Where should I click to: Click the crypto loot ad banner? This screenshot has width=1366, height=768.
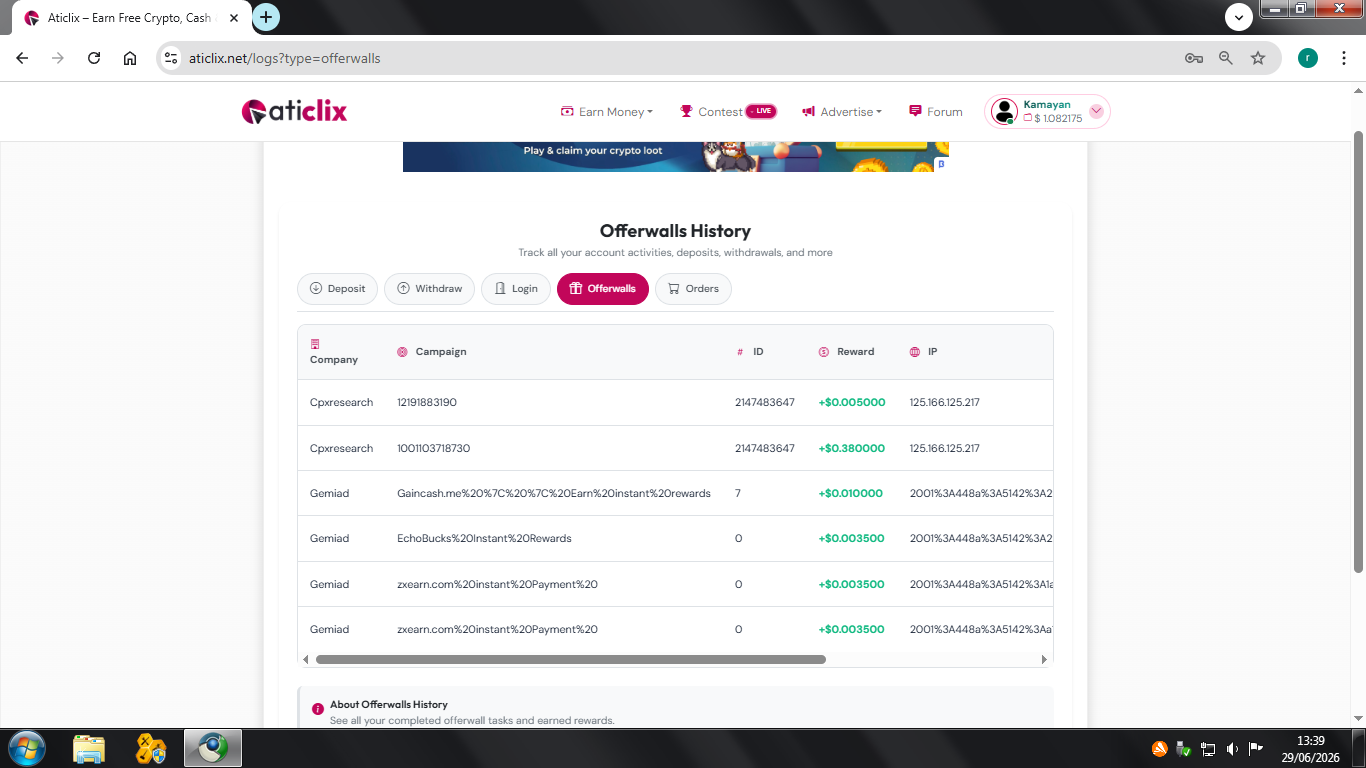[x=676, y=157]
